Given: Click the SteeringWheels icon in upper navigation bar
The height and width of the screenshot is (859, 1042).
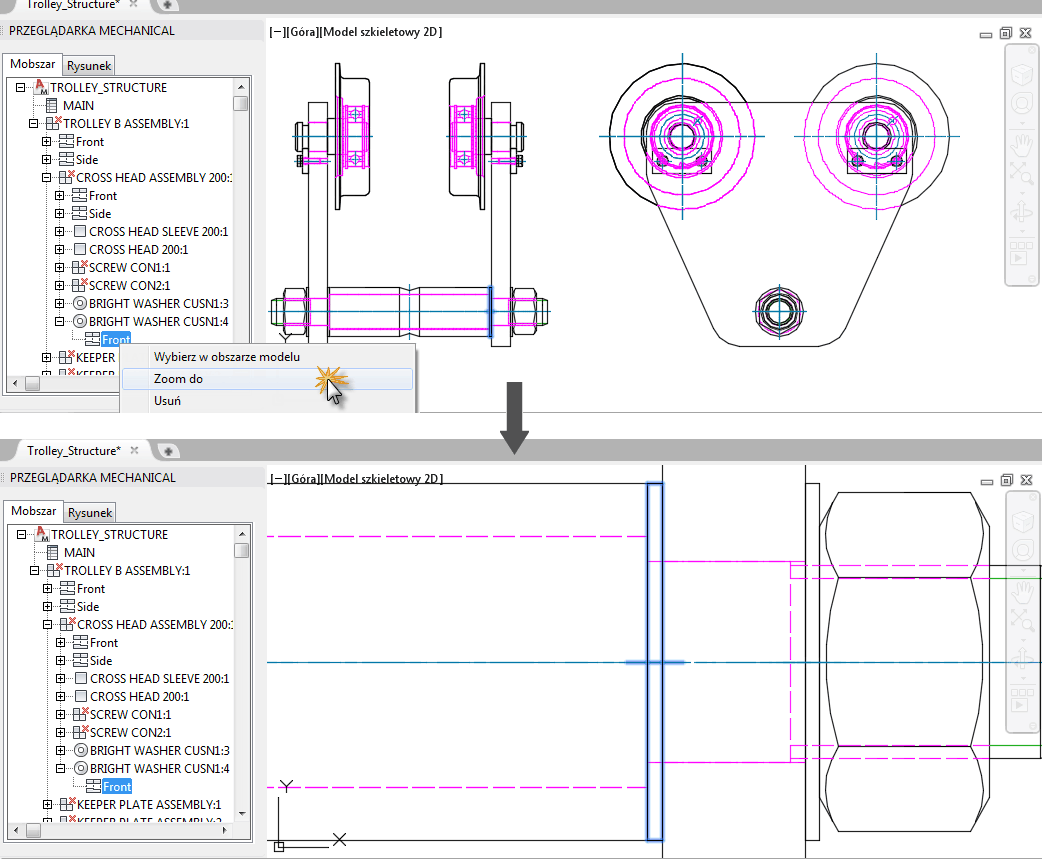Looking at the screenshot, I should pos(1021,103).
